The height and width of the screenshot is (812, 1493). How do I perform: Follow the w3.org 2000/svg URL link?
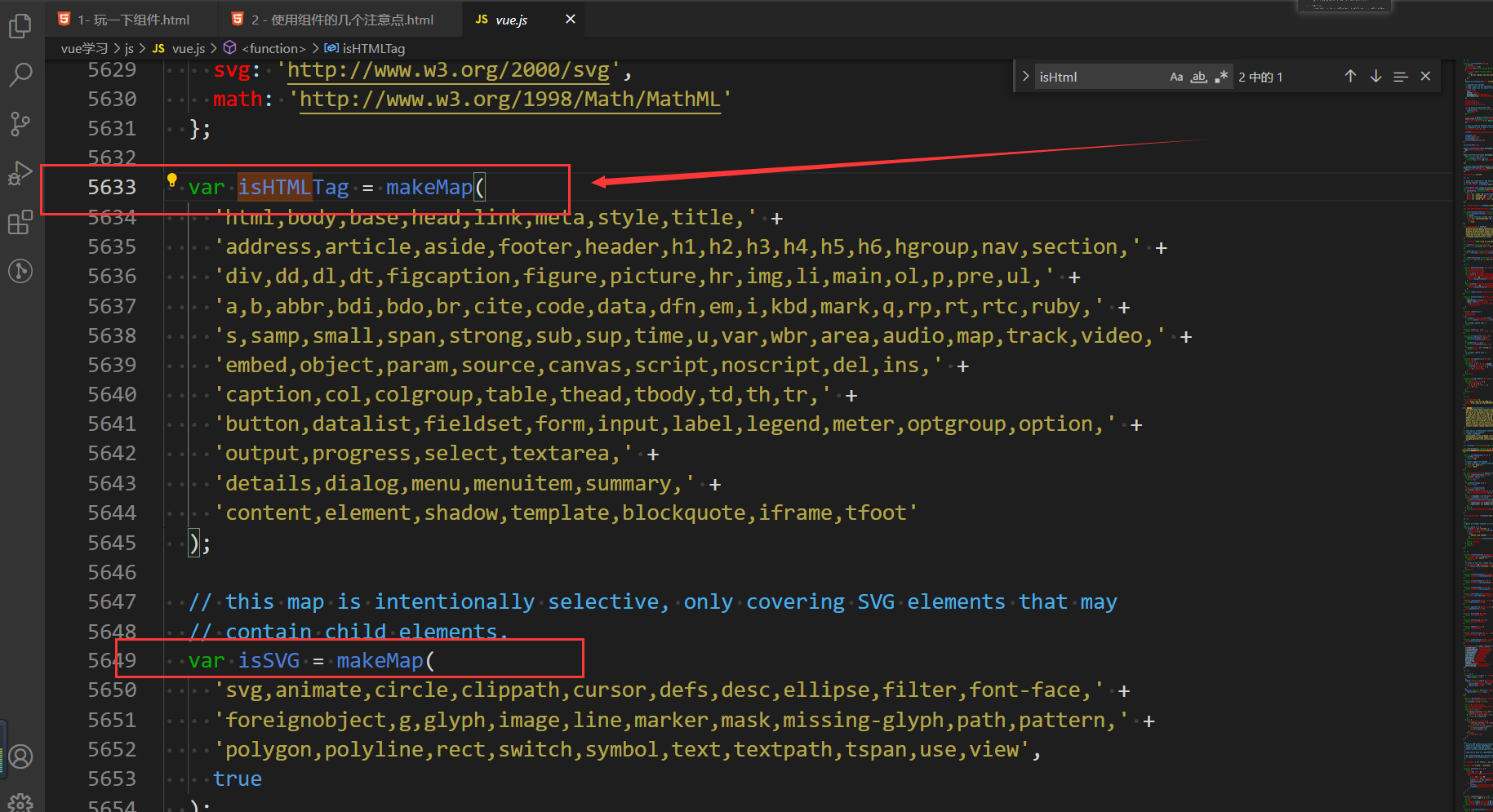tap(448, 70)
